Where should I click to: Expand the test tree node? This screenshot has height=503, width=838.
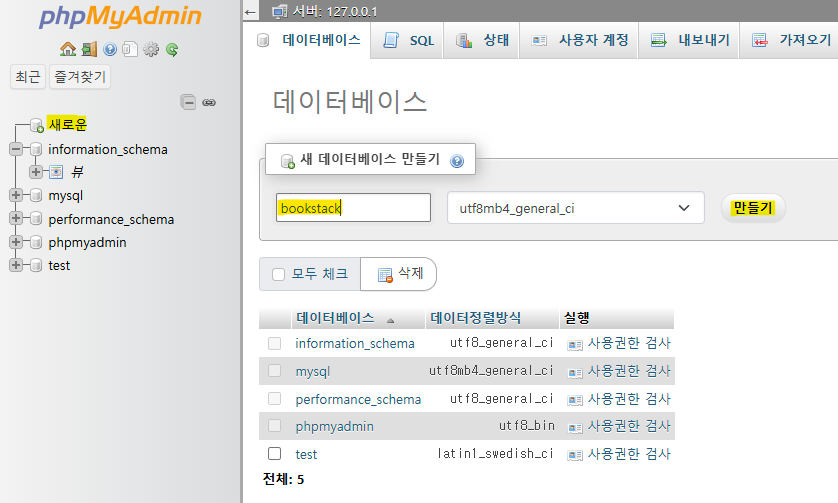[16, 265]
